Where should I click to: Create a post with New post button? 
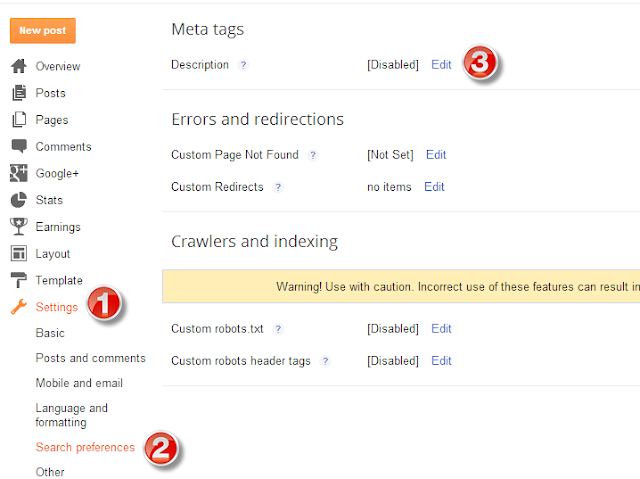43,31
